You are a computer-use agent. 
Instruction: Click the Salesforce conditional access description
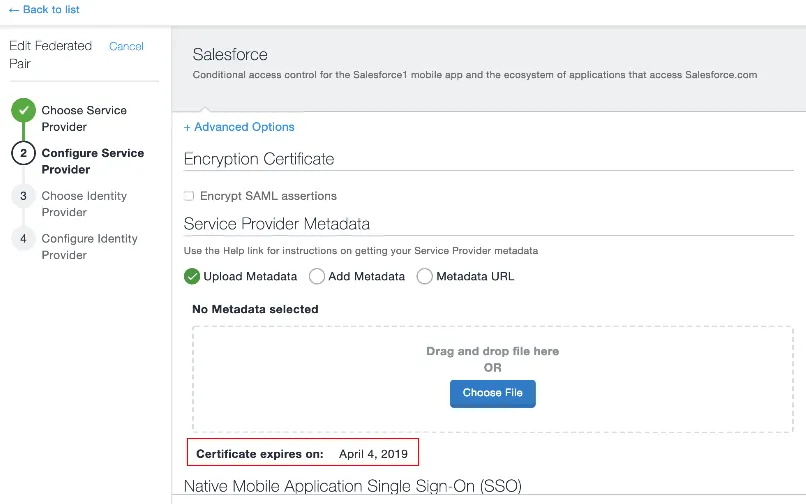point(474,75)
